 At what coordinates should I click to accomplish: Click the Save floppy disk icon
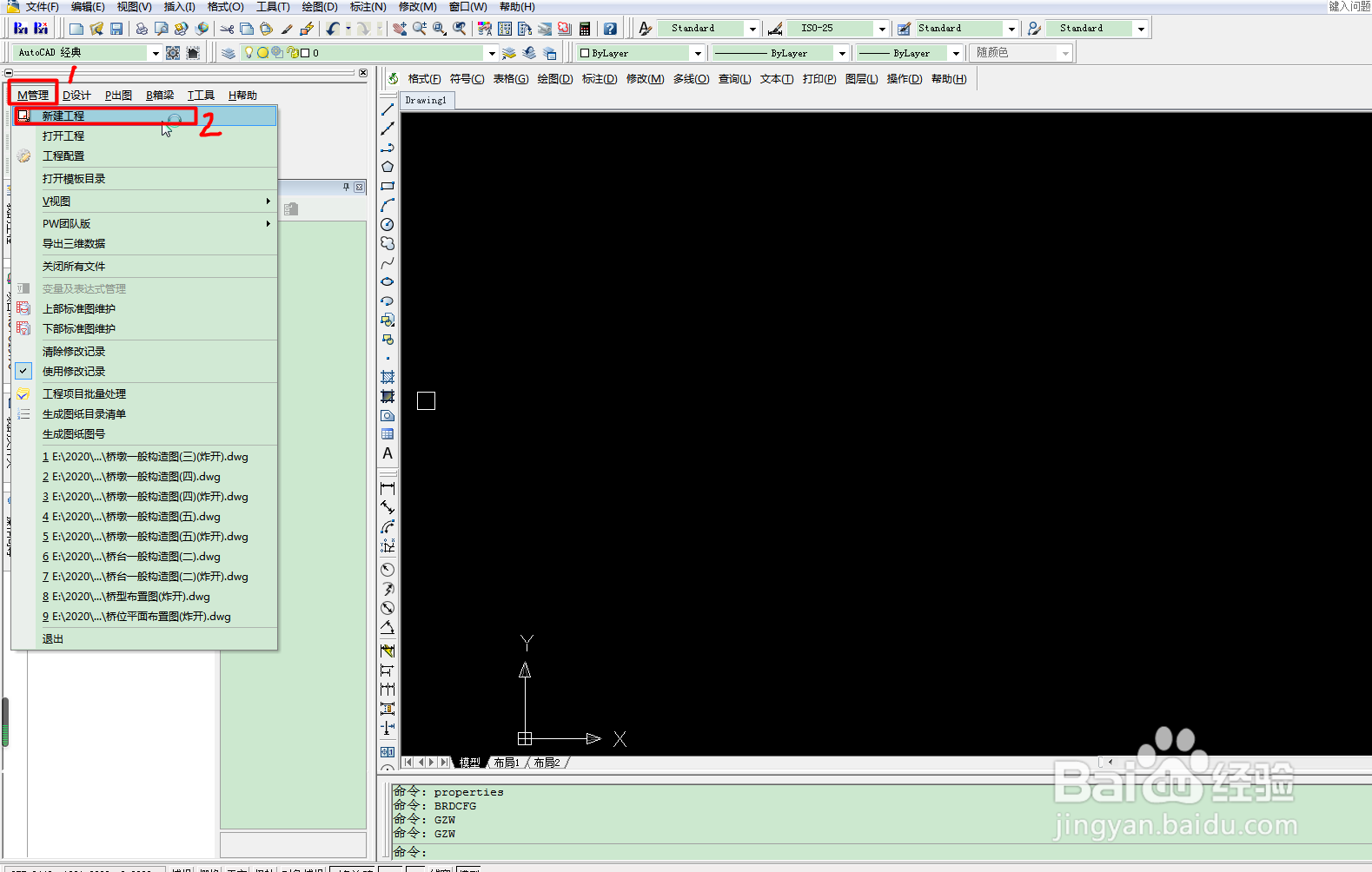(116, 29)
